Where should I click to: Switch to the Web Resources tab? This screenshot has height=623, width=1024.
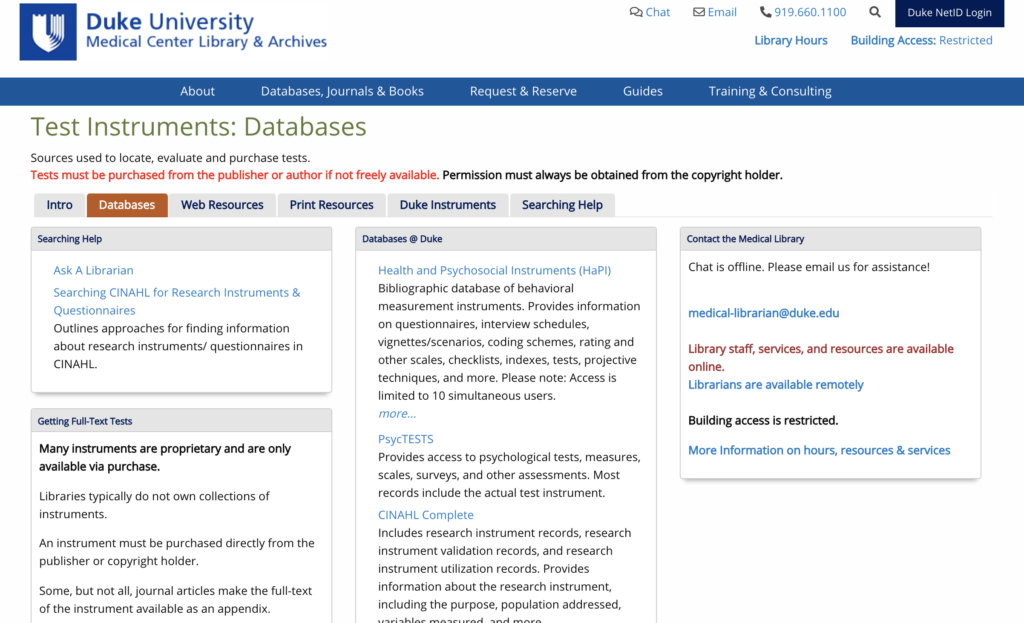pos(222,205)
